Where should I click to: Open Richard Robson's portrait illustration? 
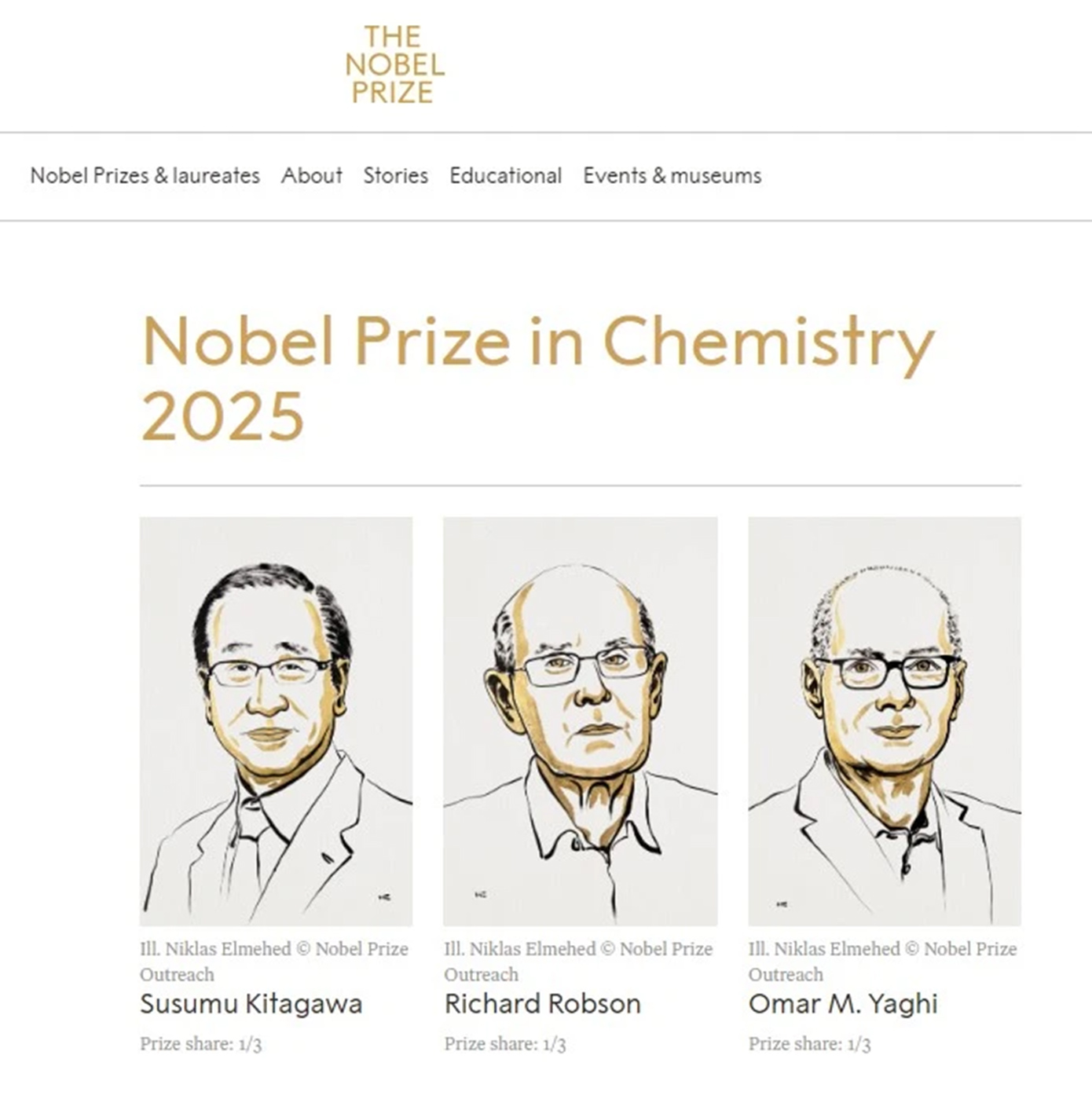[x=580, y=720]
